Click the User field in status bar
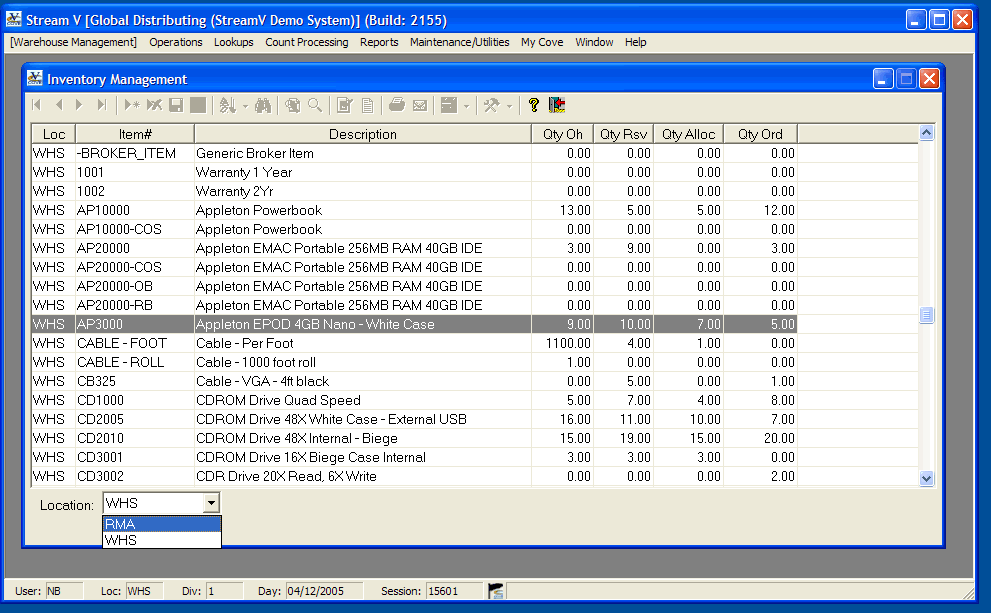The width and height of the screenshot is (991, 613). [x=64, y=591]
